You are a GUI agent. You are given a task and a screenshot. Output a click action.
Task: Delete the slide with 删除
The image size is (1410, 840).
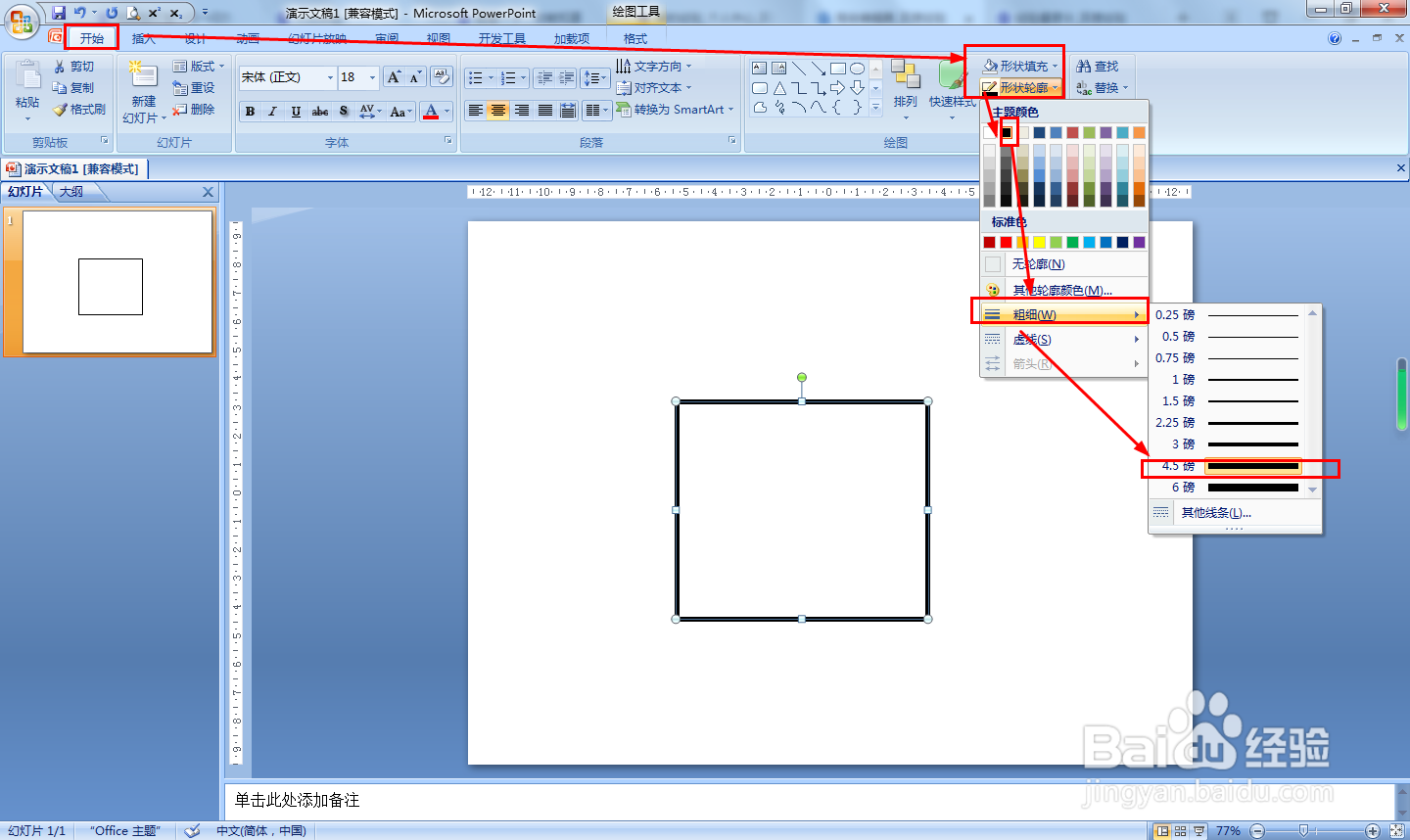(194, 110)
